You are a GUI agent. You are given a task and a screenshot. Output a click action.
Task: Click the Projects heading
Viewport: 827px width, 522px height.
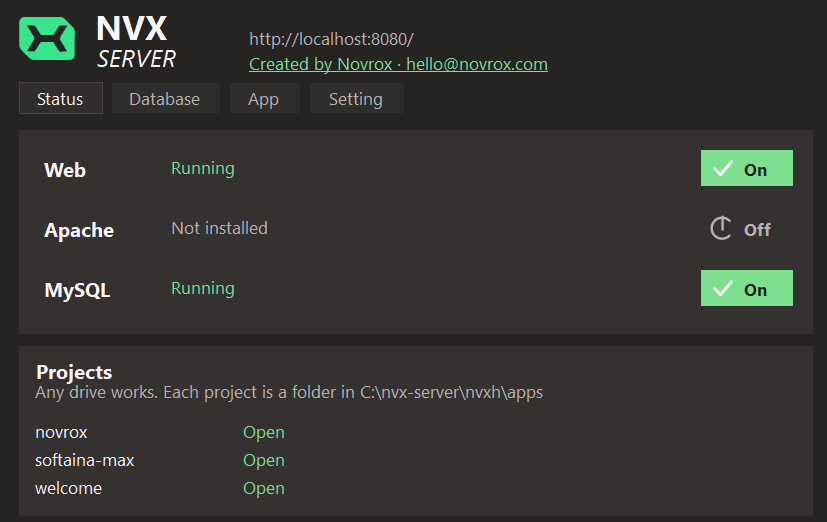(74, 372)
